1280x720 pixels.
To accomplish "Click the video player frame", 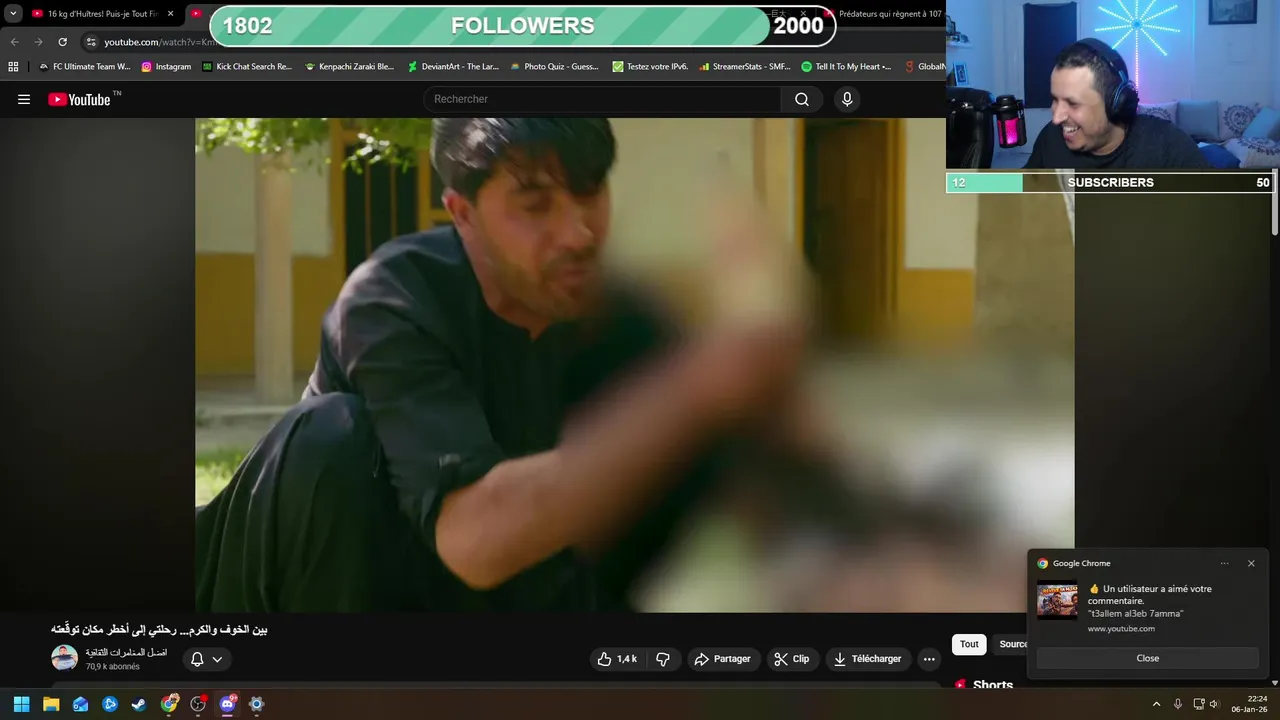I will coord(635,365).
